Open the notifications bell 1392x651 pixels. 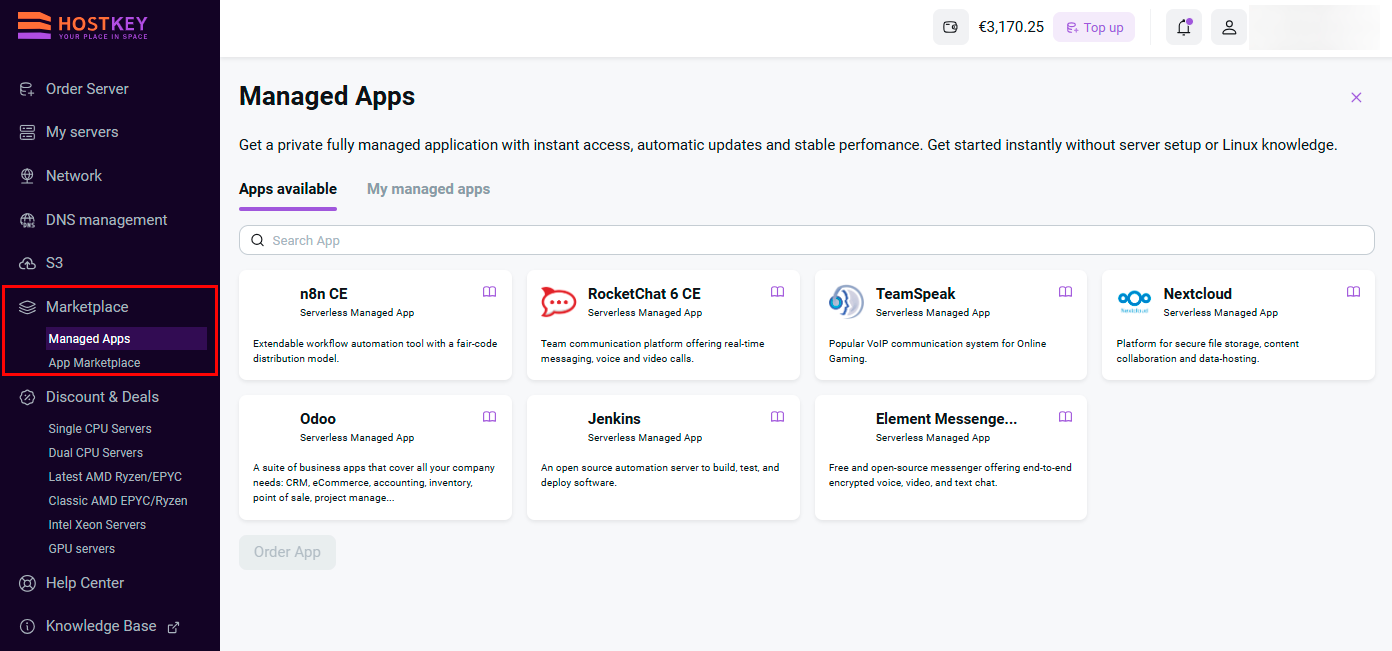click(1184, 27)
